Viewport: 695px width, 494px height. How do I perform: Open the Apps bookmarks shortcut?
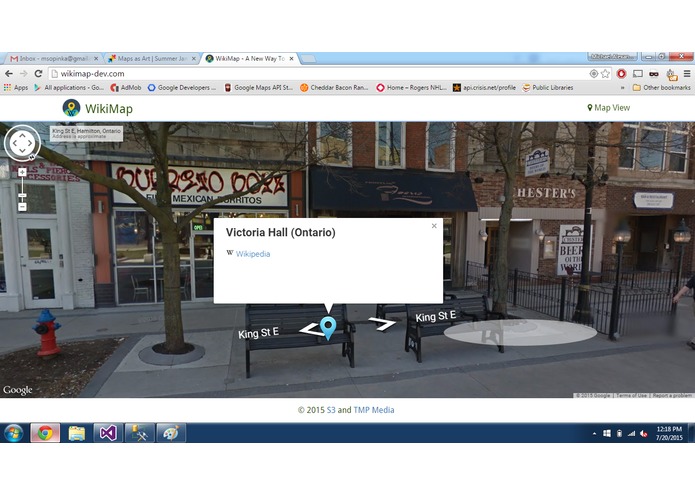[x=16, y=88]
